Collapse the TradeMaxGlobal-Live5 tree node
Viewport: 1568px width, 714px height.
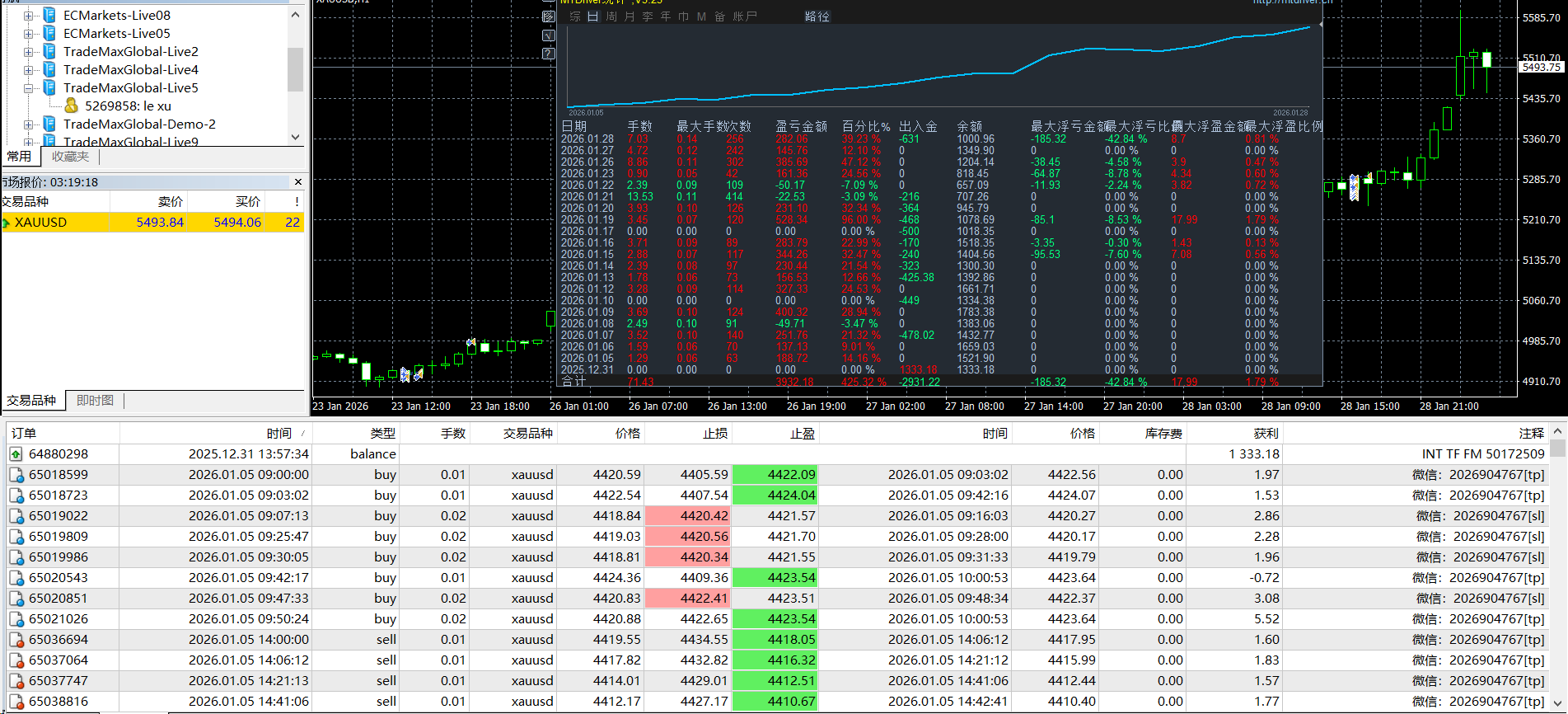tap(28, 87)
